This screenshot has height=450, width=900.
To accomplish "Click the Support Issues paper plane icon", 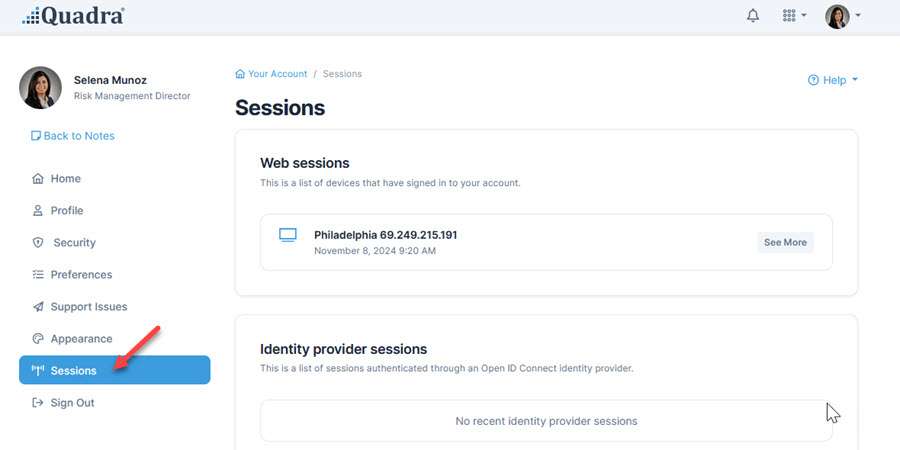I will tap(38, 307).
